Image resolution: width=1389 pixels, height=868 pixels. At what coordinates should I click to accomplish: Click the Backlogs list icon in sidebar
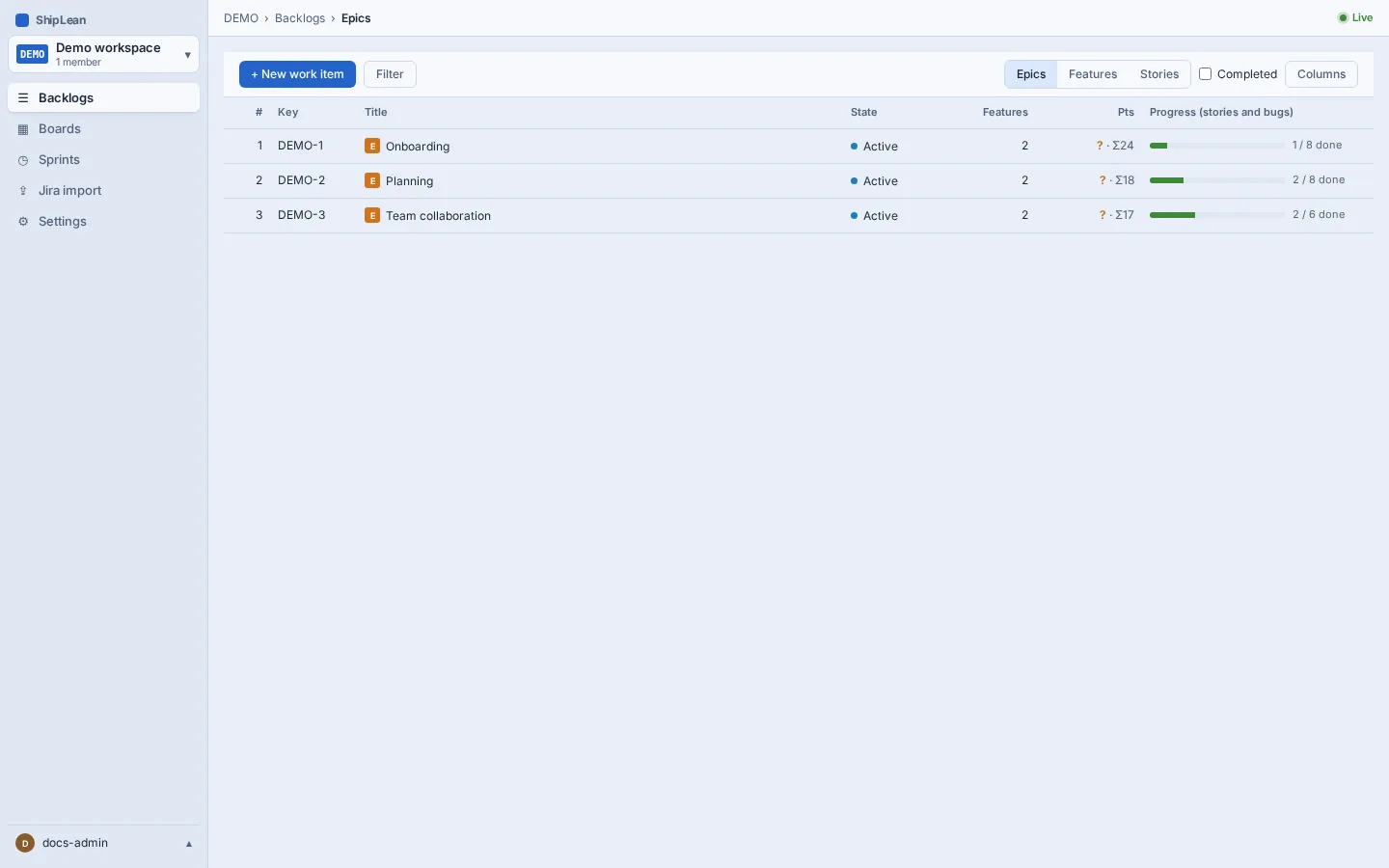[23, 98]
